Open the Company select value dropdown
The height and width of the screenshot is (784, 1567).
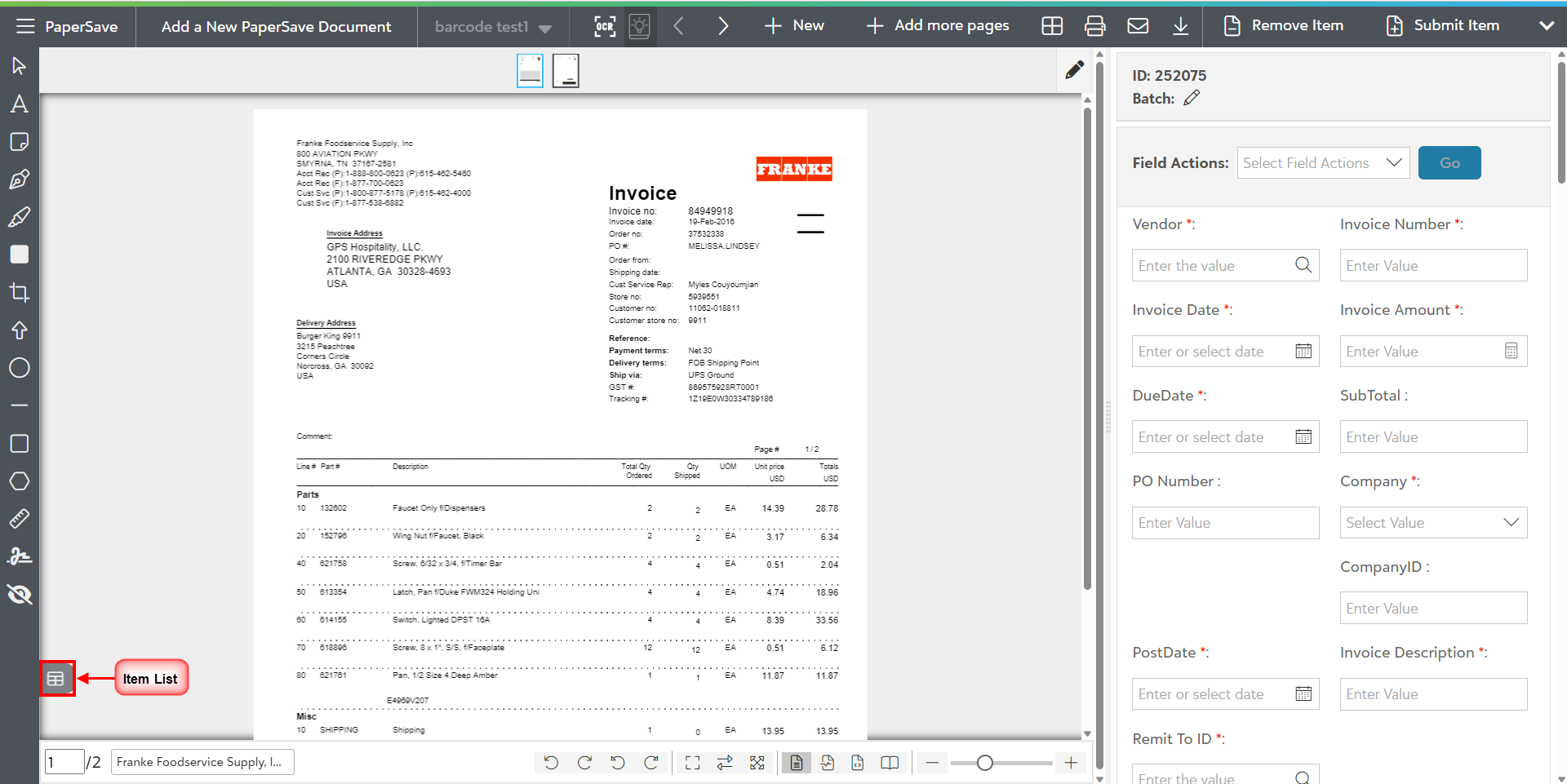(1433, 523)
